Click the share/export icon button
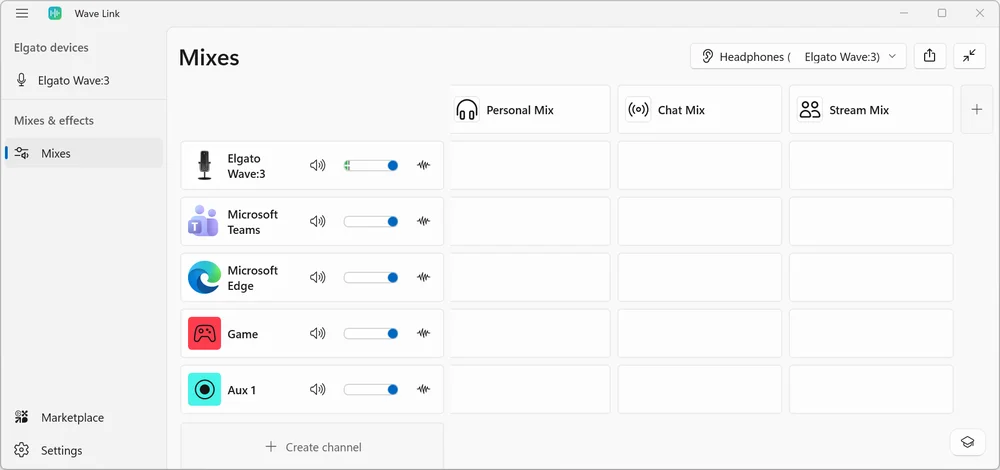The image size is (1000, 470). pos(929,56)
